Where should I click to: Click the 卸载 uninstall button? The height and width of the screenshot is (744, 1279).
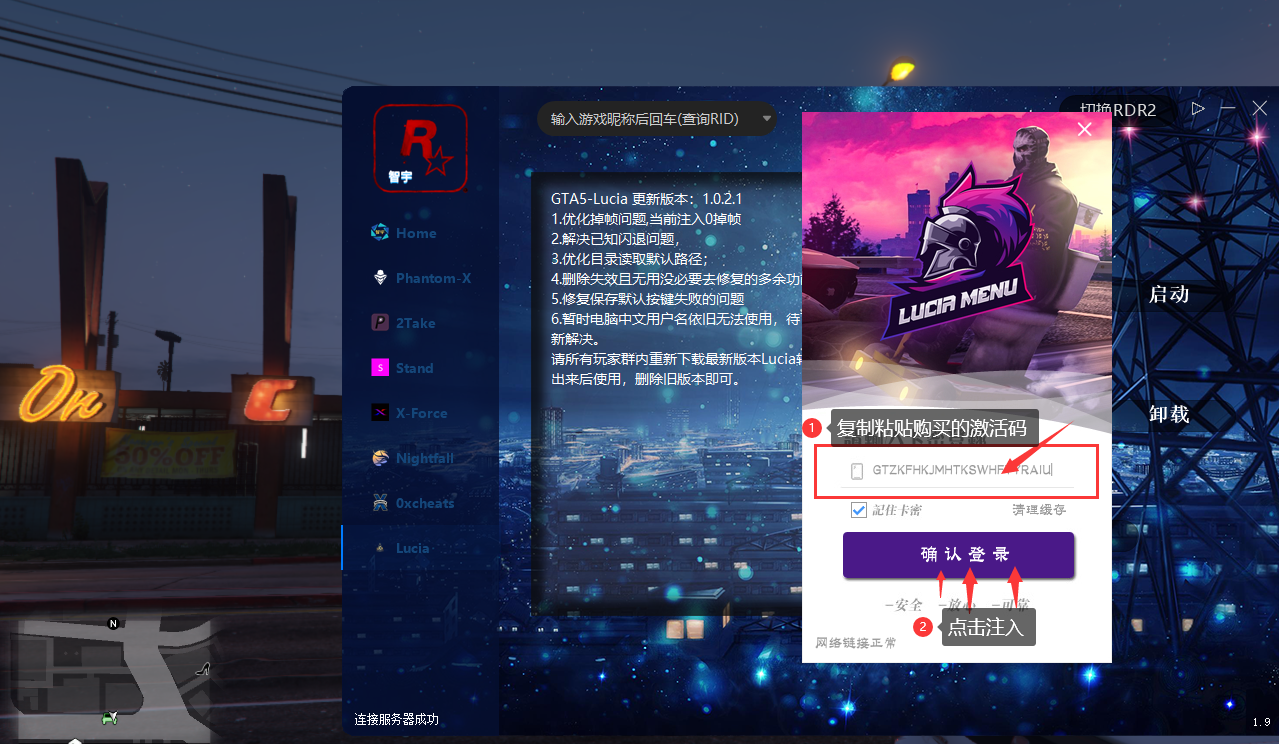(x=1168, y=414)
